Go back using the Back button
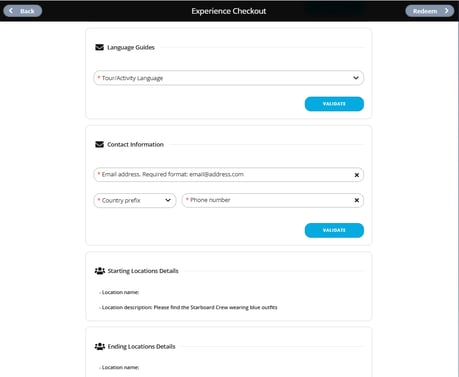Image resolution: width=459 pixels, height=377 pixels. click(23, 11)
